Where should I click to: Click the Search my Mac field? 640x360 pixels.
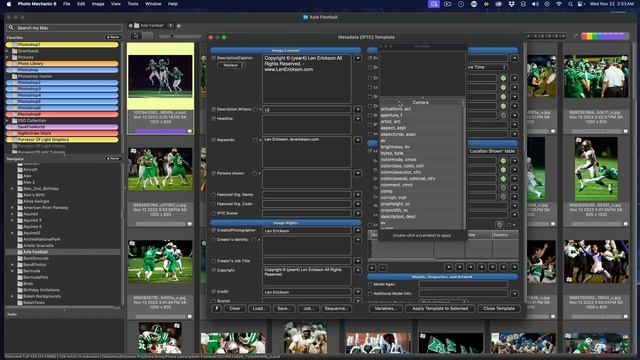click(64, 28)
